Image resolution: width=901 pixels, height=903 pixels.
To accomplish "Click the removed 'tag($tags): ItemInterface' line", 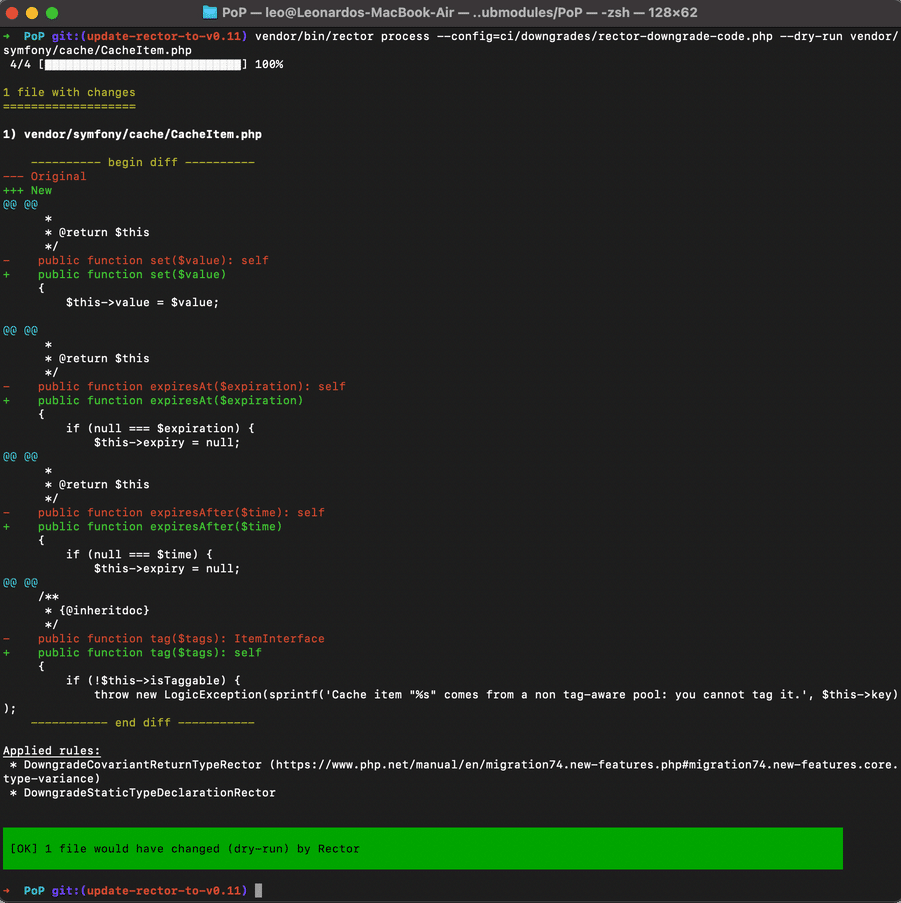I will (x=181, y=638).
